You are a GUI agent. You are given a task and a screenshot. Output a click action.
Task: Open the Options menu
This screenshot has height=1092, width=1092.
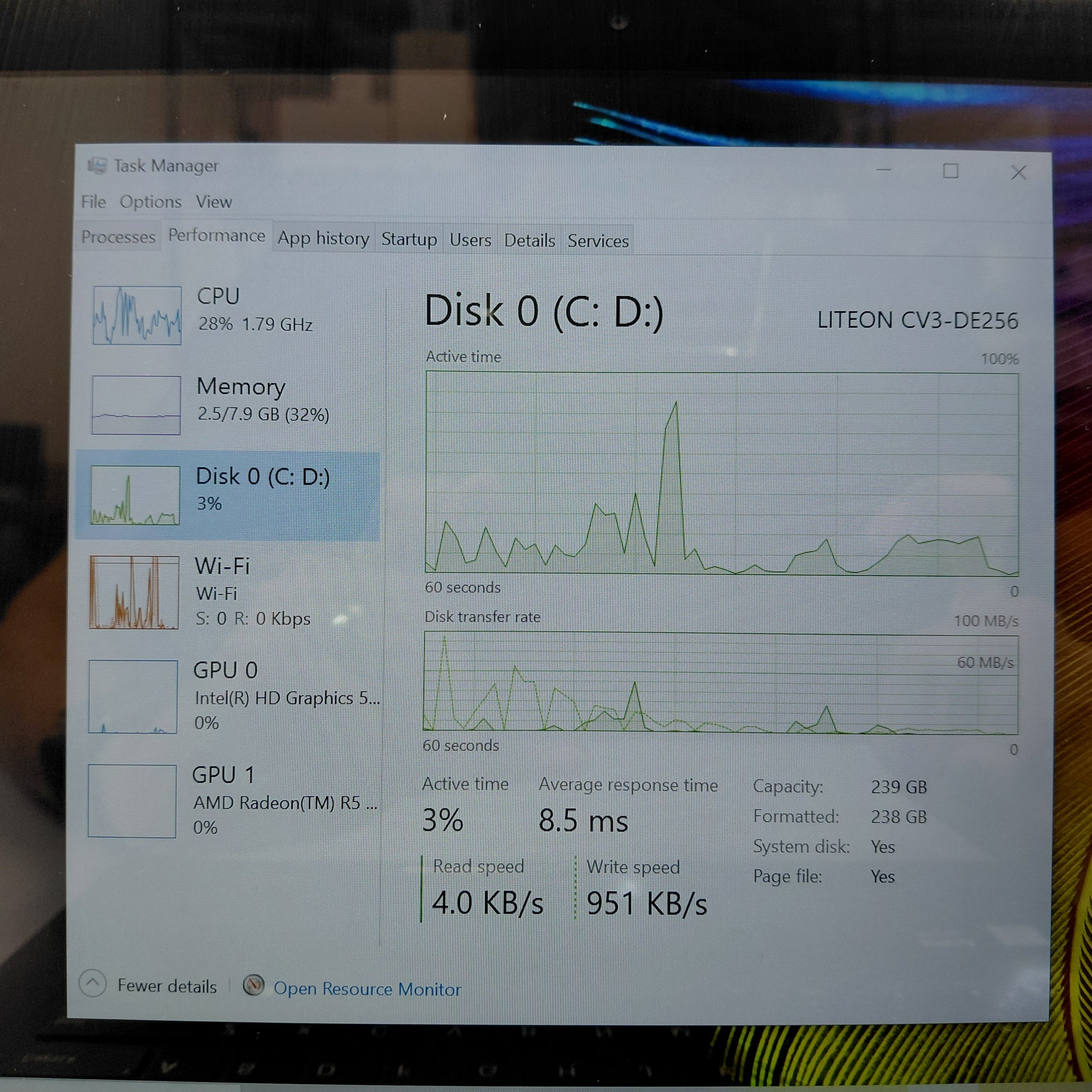point(150,202)
